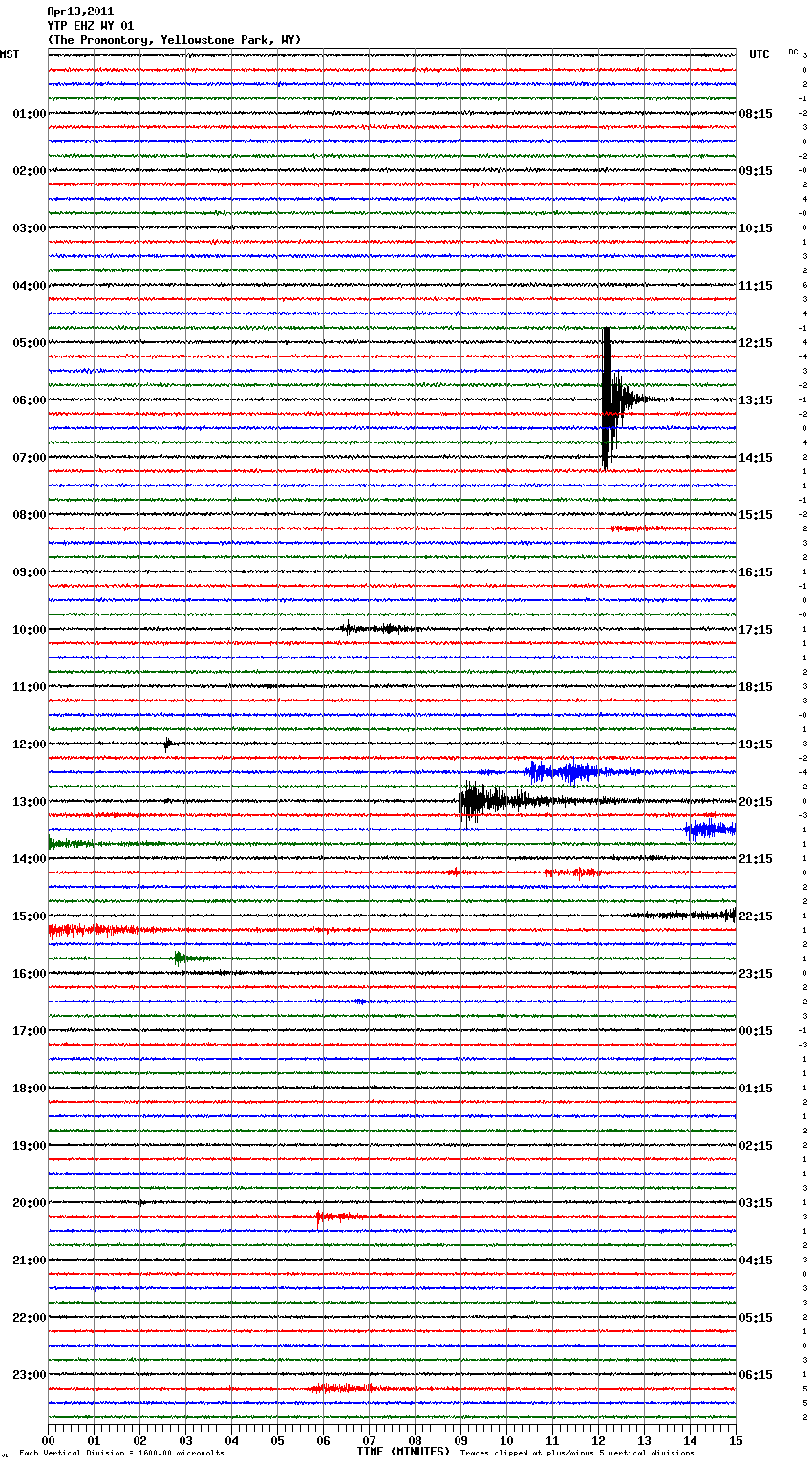Screen dimensions: 812x1466
Task: Click the "03:15" UTC row label
Action: point(756,1203)
